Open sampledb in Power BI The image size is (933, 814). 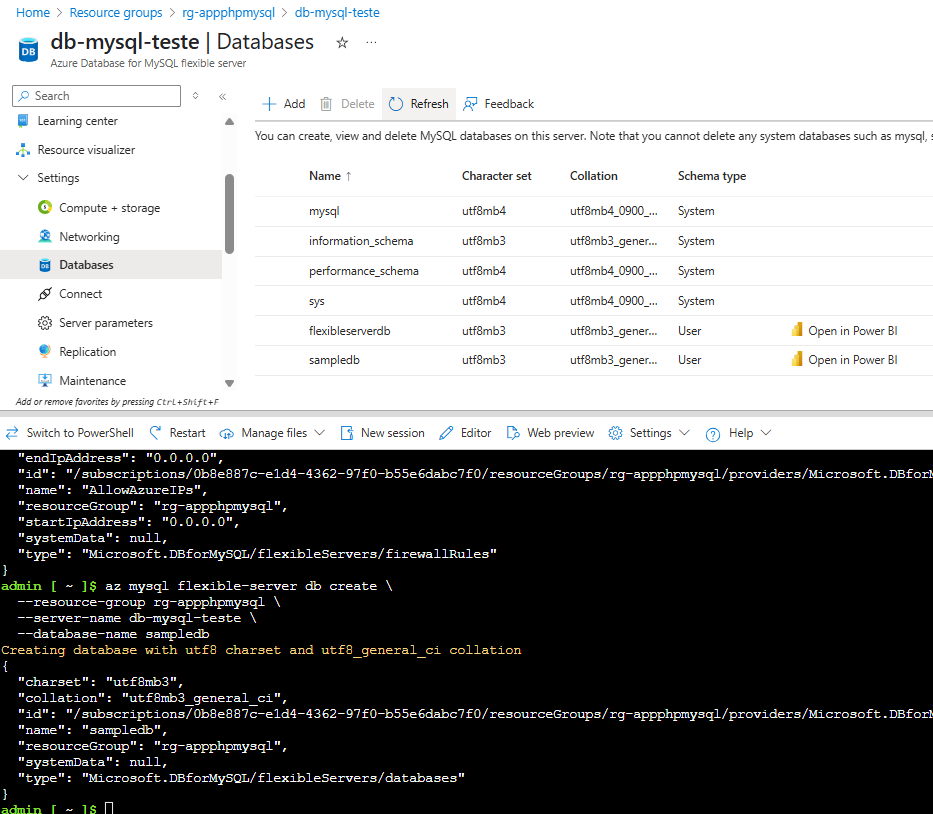coord(852,360)
